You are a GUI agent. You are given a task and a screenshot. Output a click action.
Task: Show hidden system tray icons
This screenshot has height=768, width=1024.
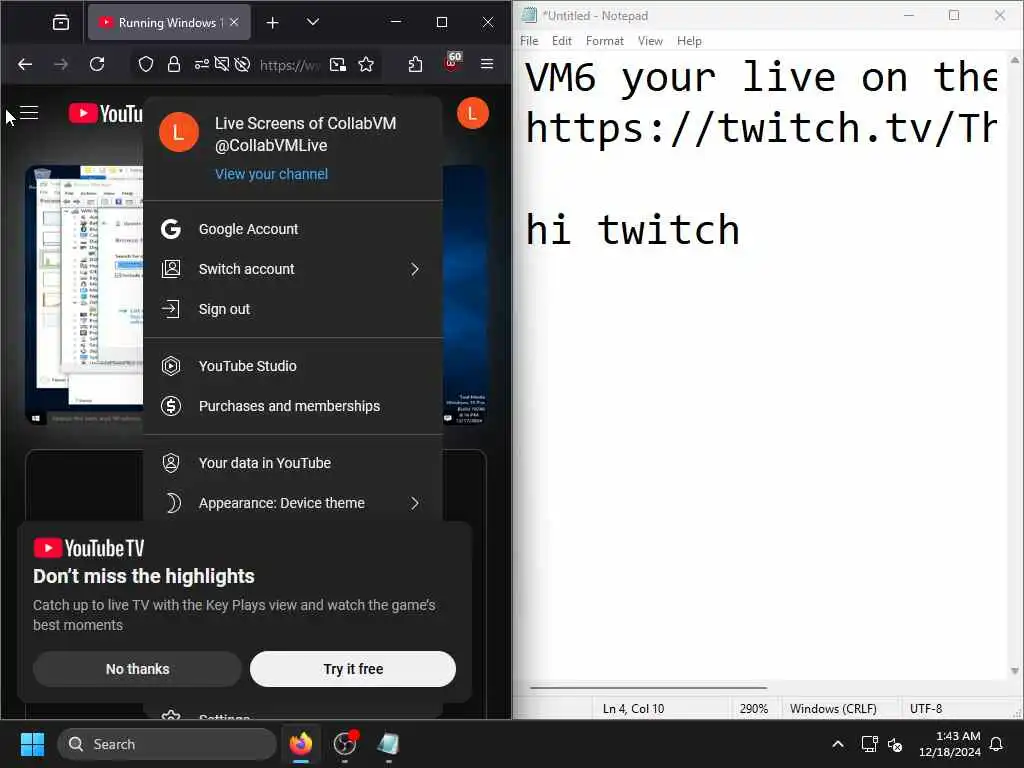(838, 744)
